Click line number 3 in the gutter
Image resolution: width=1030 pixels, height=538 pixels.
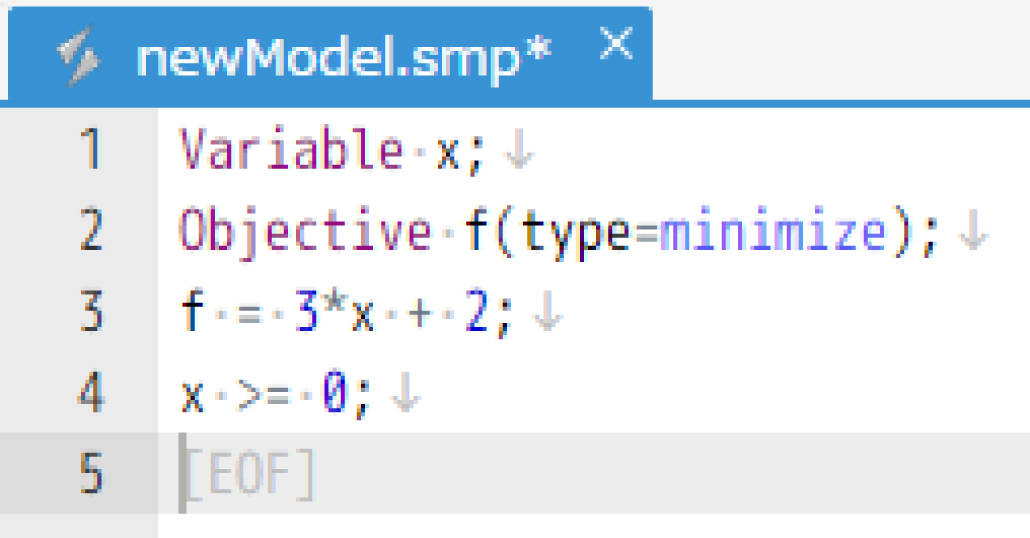tap(91, 311)
